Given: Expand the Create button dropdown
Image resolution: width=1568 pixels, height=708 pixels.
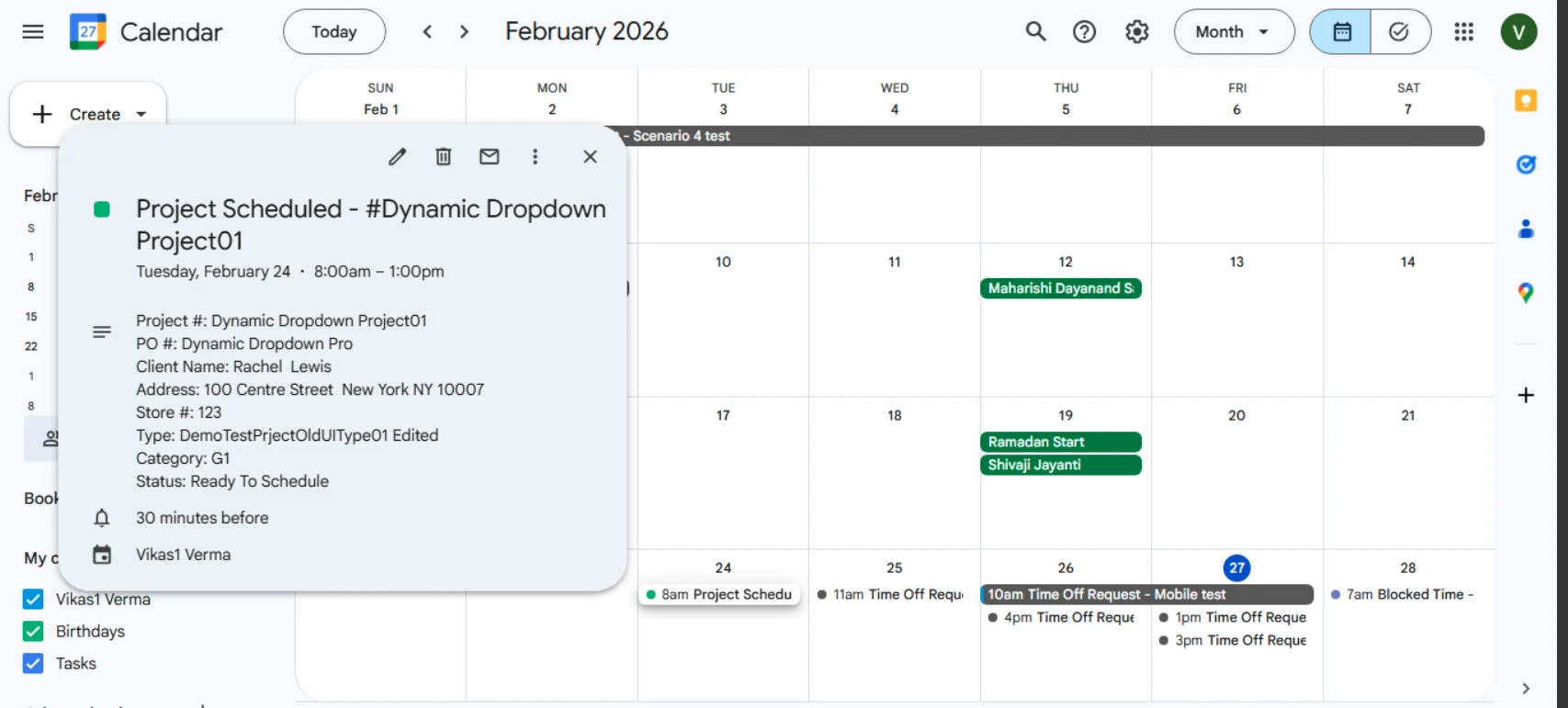Looking at the screenshot, I should [141, 115].
